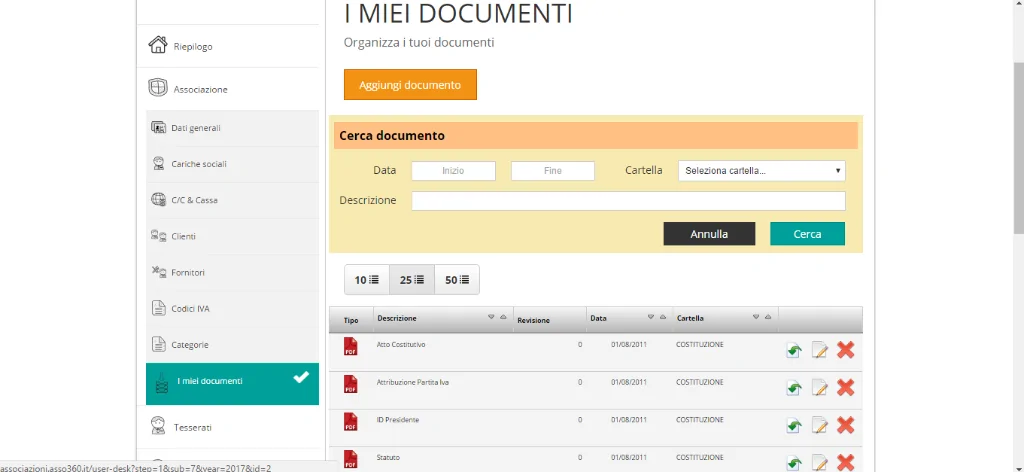Sort Cartella column descending
This screenshot has height=472, width=1024.
(x=756, y=317)
